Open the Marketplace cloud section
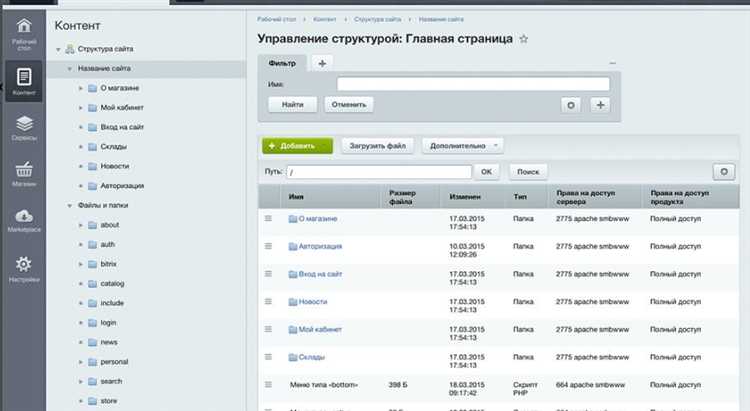 24,220
